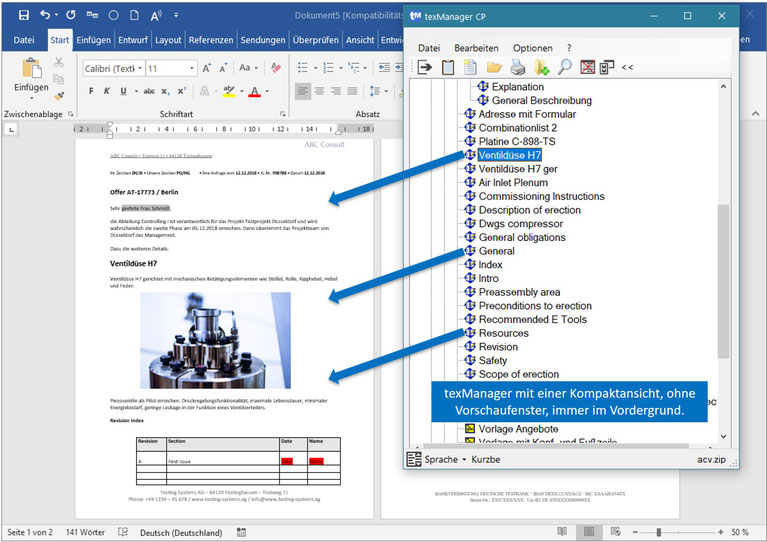Open the Bearbeiten menu in texManager
767x542 pixels.
pos(476,48)
